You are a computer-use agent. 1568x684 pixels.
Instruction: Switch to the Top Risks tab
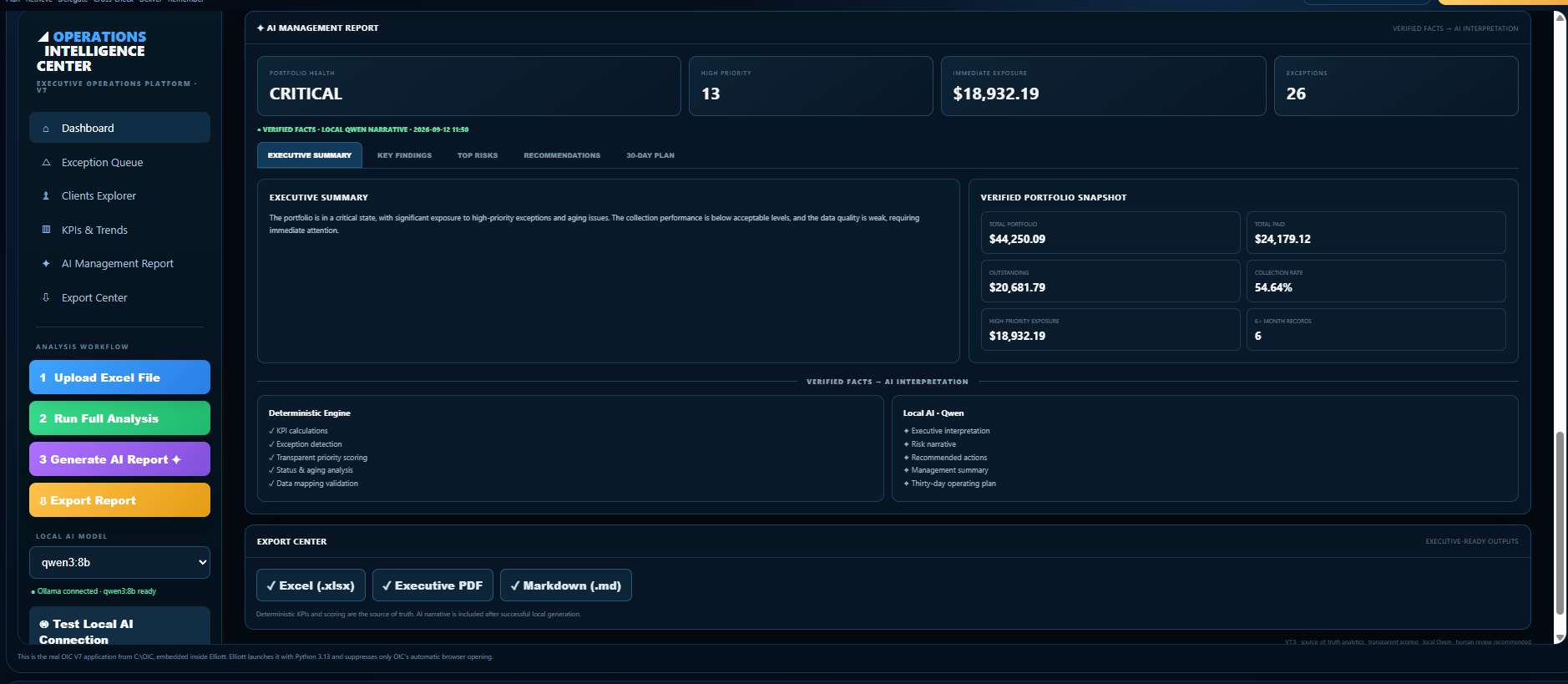pyautogui.click(x=478, y=155)
